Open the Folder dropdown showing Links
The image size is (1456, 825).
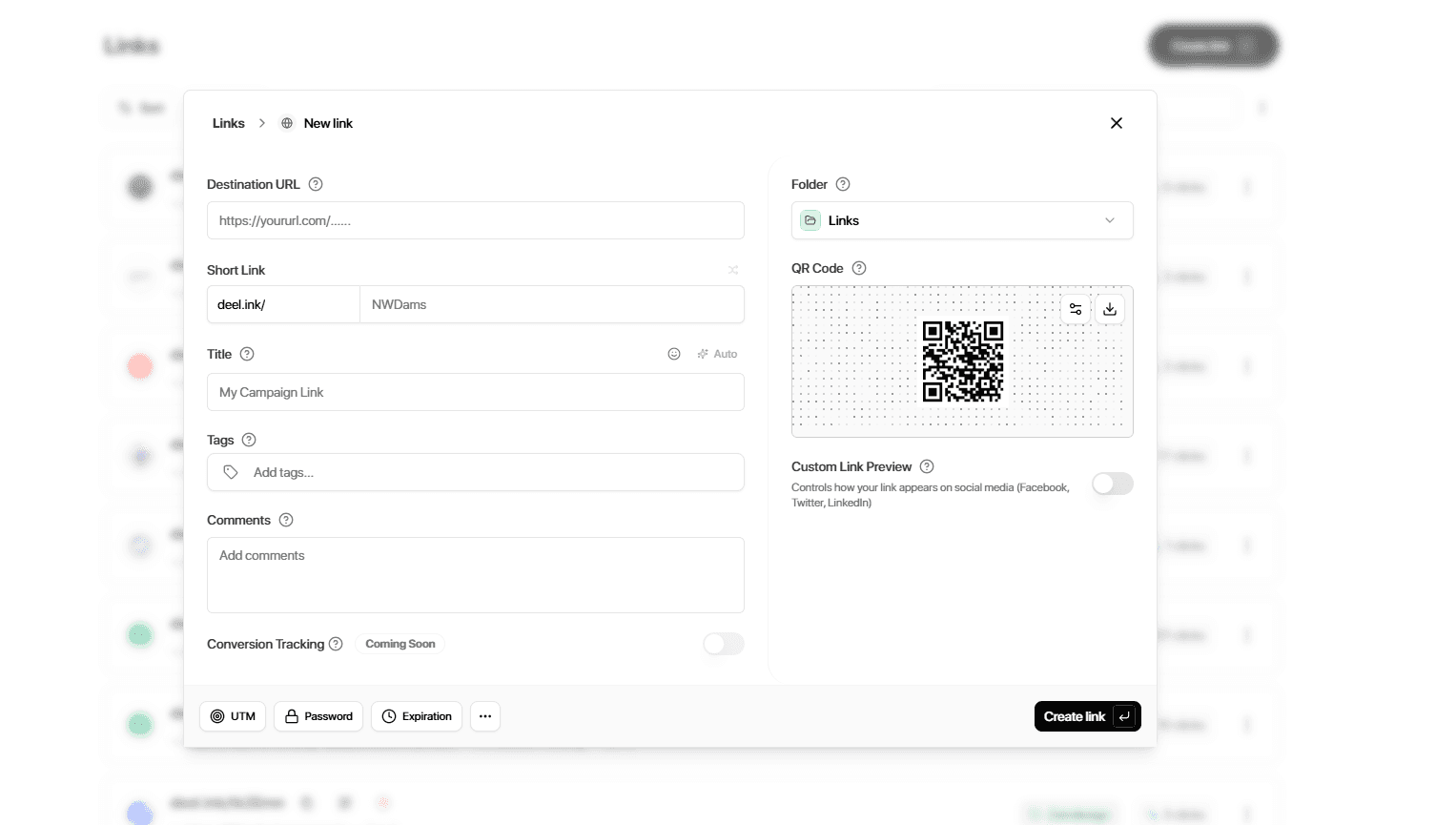961,220
